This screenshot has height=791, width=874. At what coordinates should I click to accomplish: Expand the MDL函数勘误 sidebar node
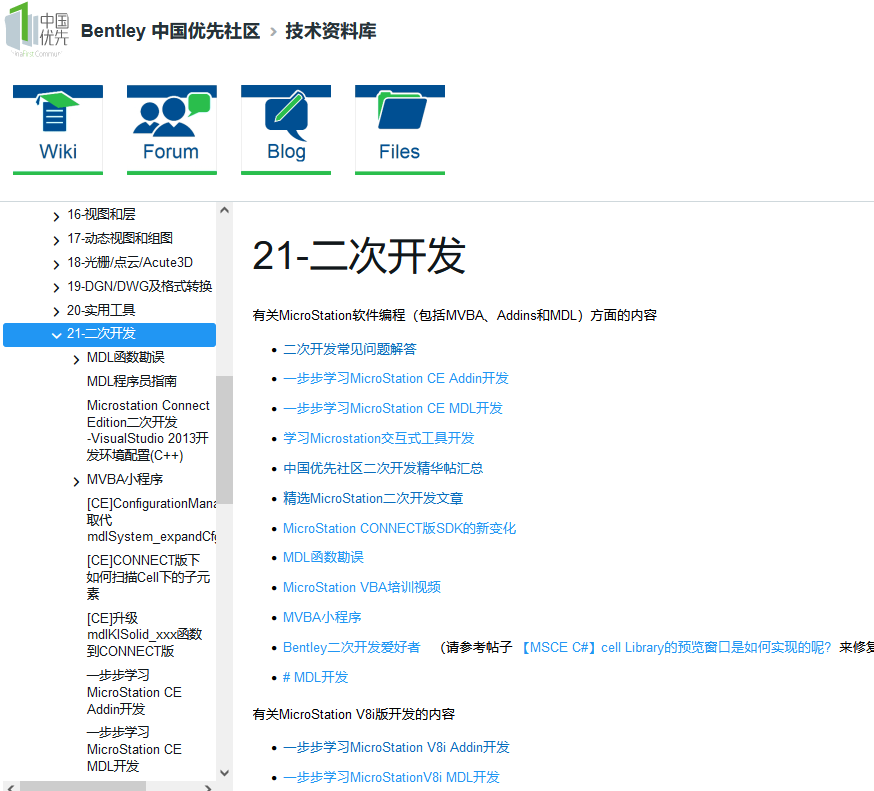click(x=76, y=360)
